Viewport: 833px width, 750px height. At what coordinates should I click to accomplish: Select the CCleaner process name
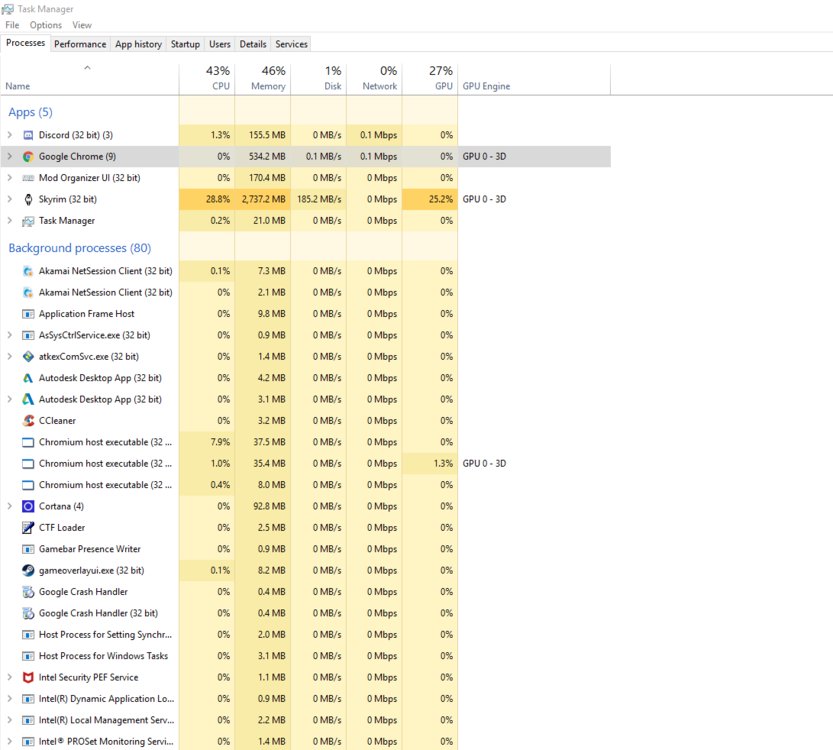point(57,421)
